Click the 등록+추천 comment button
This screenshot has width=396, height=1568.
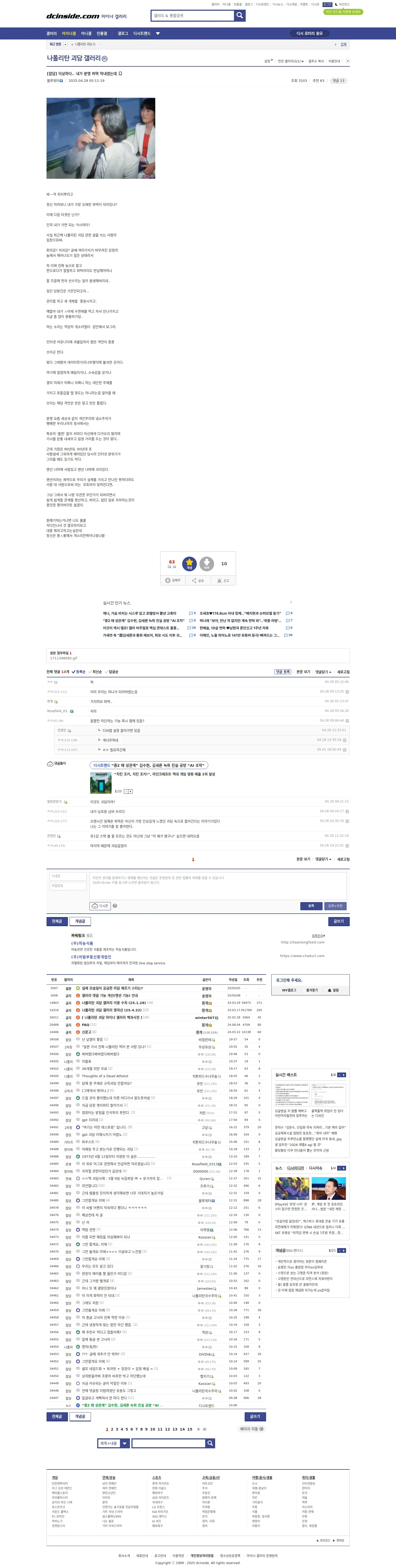pyautogui.click(x=335, y=906)
